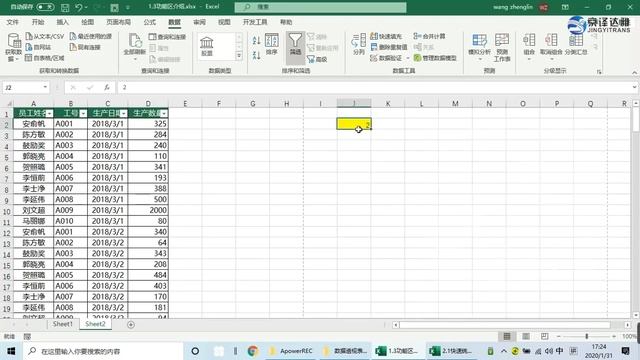Open Chrome from the taskbar
Viewport: 640px width, 360px height.
[253, 351]
